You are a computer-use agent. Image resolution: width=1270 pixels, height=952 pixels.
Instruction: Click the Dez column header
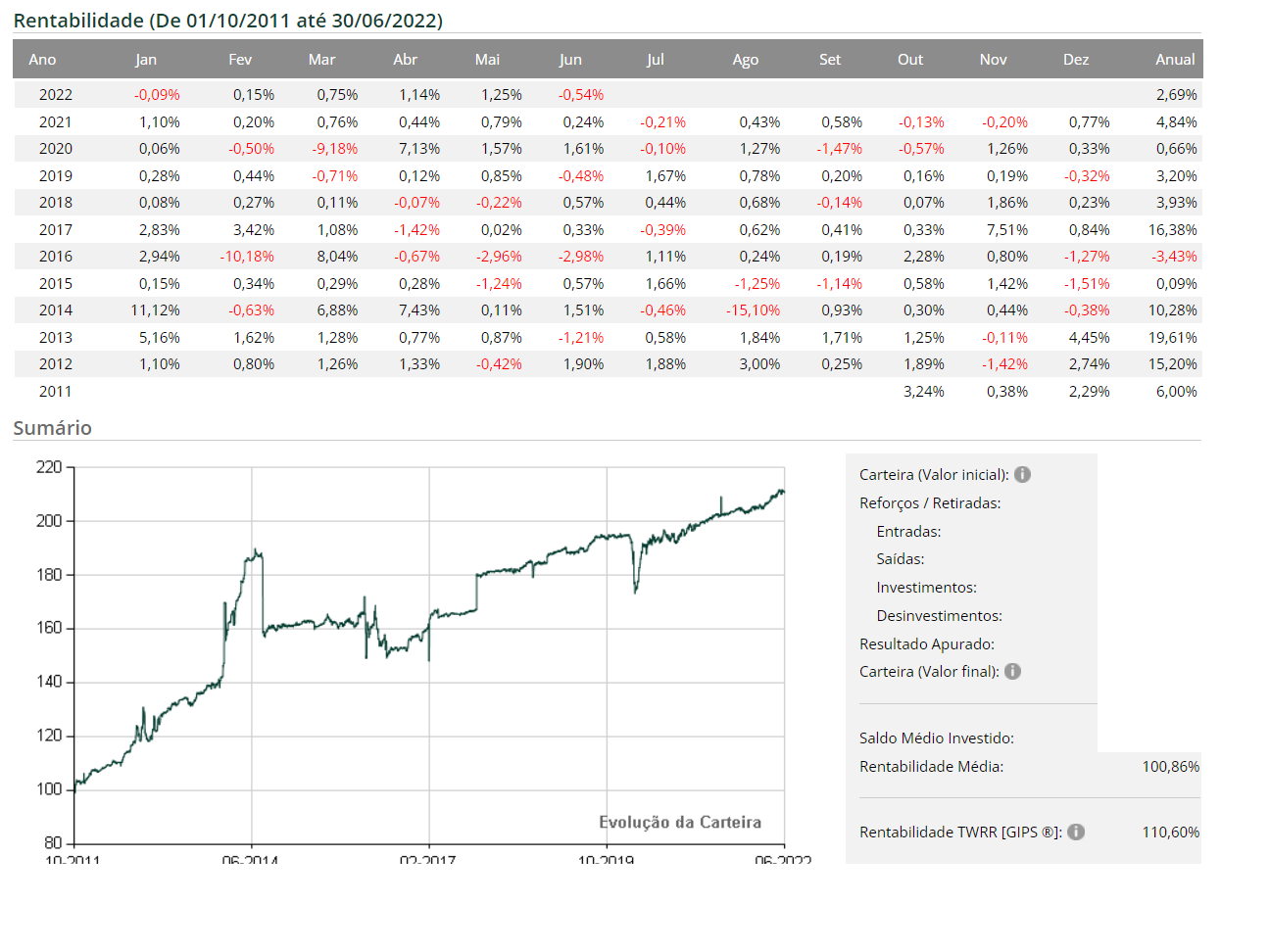coord(1075,60)
